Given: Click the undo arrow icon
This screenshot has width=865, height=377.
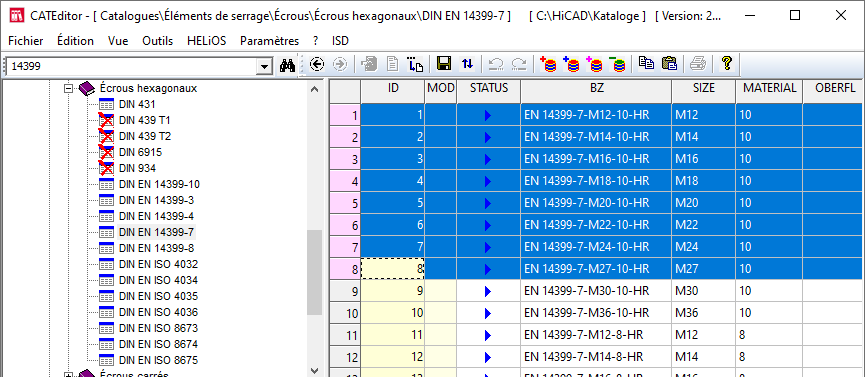Looking at the screenshot, I should click(496, 65).
